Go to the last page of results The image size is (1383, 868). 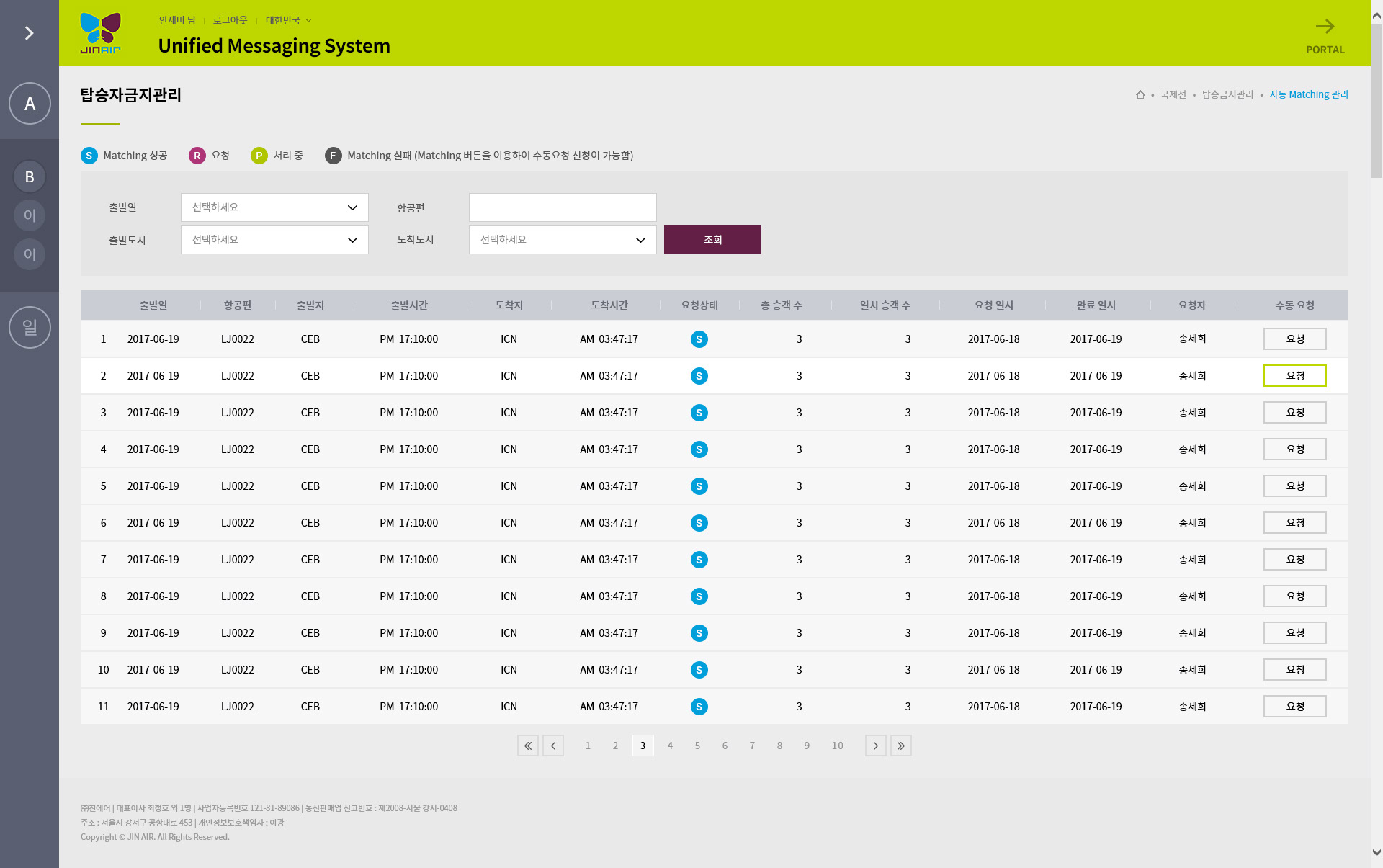901,746
